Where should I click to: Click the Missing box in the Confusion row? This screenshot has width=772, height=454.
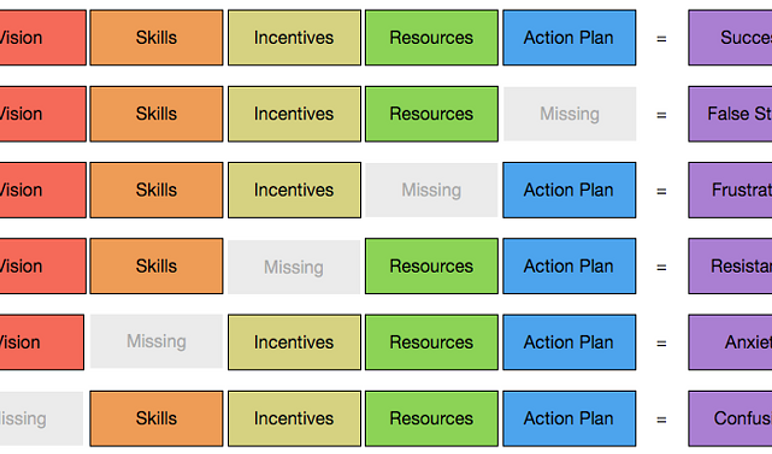(41, 418)
